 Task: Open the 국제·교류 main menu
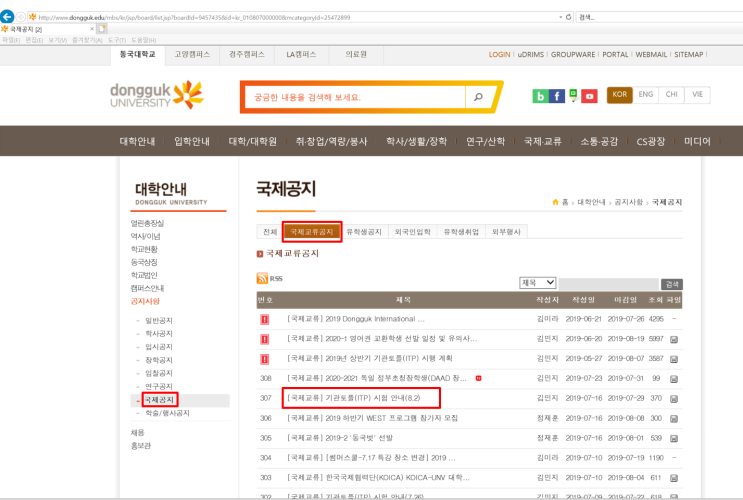pyautogui.click(x=543, y=141)
